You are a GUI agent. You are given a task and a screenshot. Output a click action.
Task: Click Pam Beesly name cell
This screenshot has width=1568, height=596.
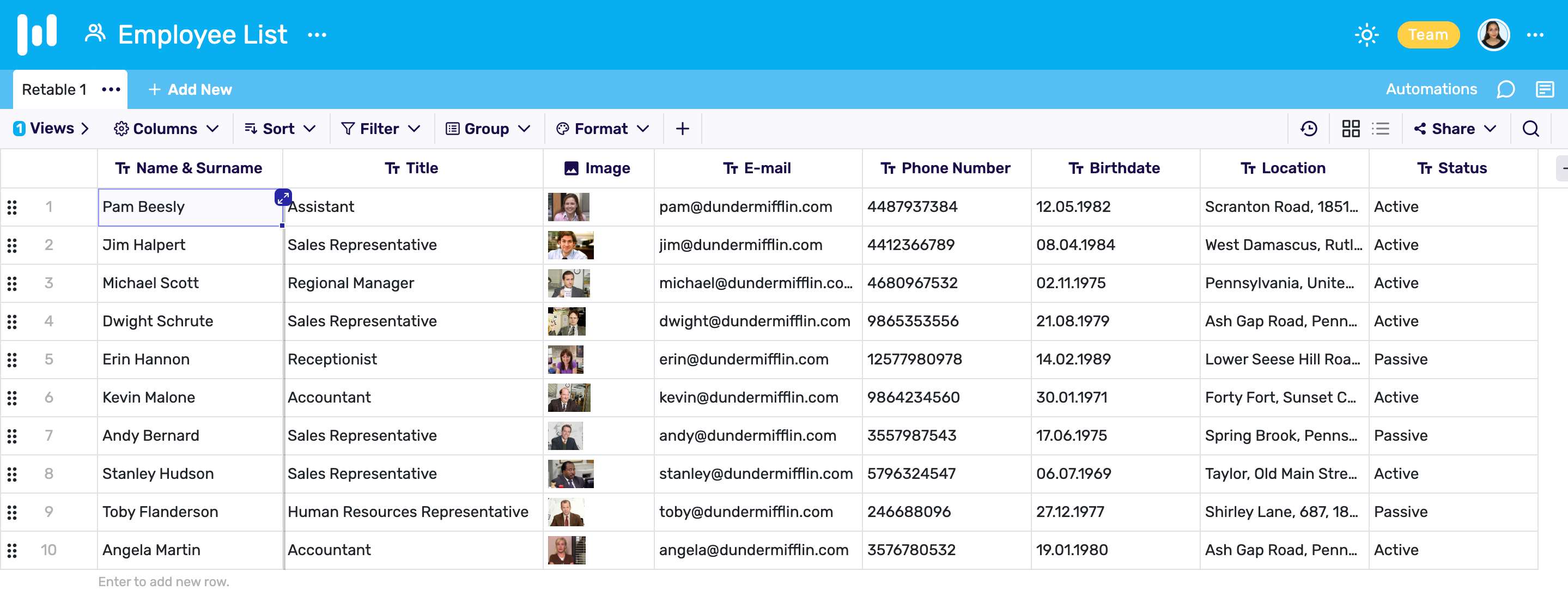coord(189,206)
